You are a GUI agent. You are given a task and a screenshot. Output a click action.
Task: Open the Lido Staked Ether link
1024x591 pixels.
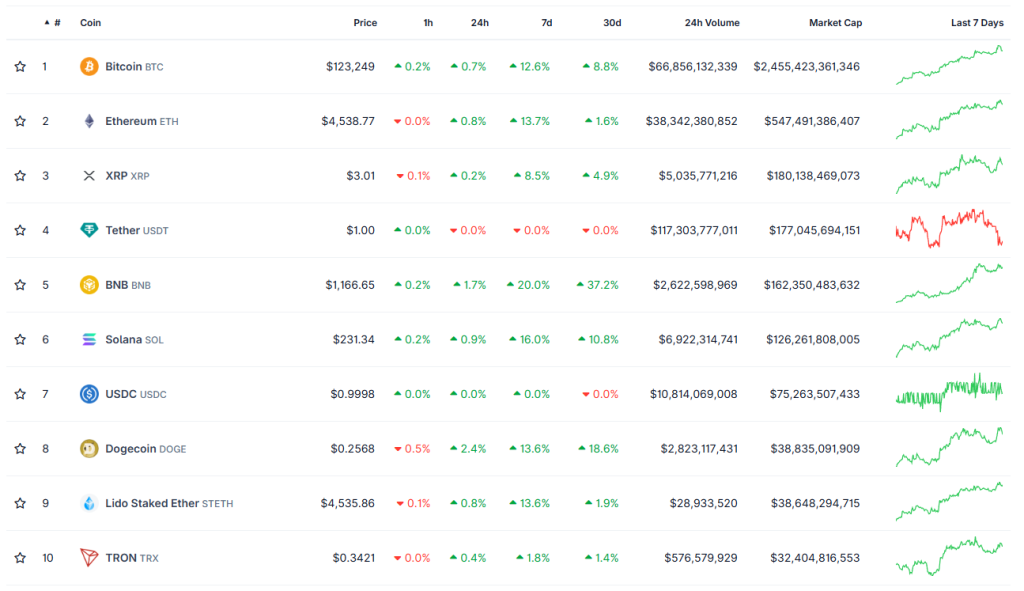tap(152, 503)
